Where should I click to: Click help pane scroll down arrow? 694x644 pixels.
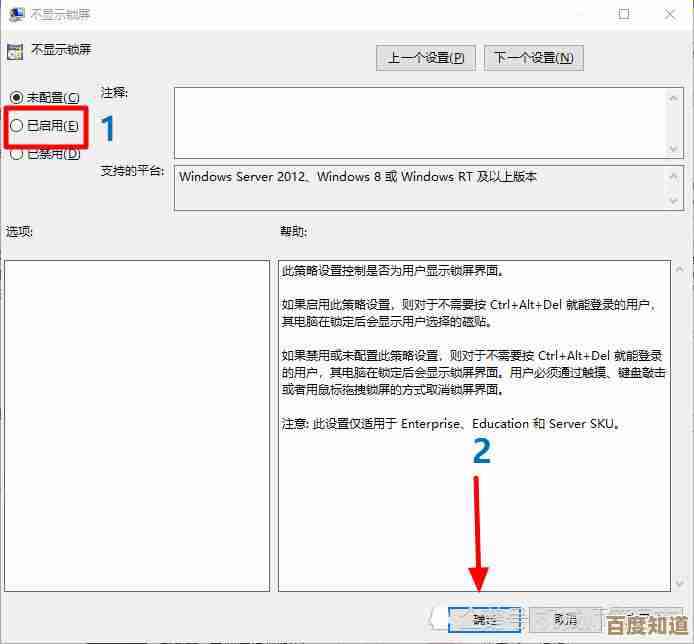[x=680, y=584]
